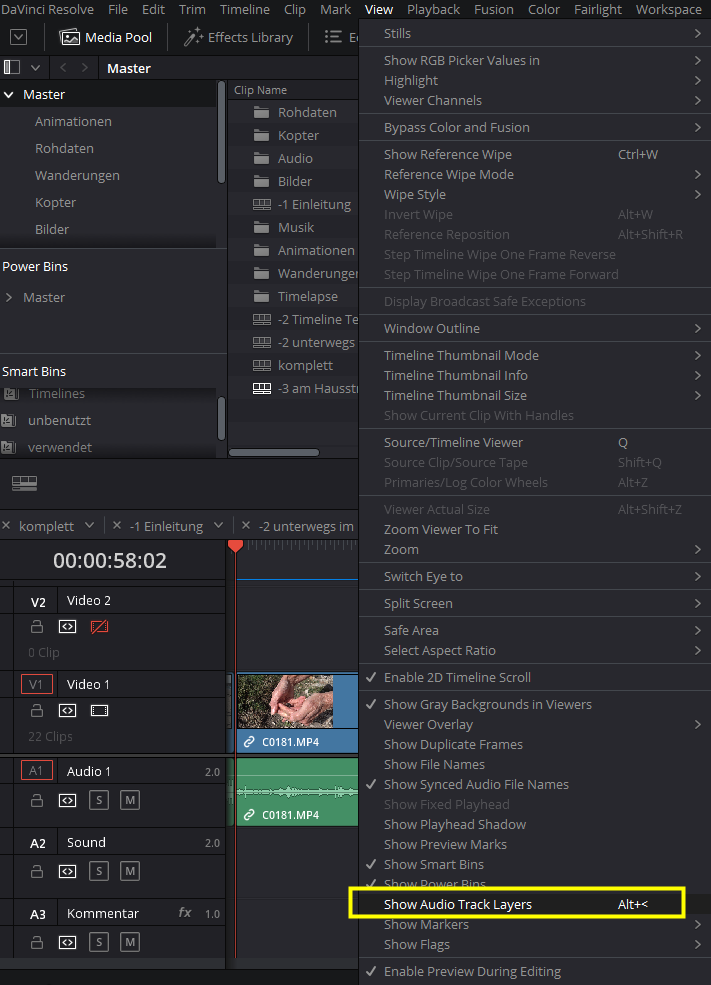Uncheck Show Smart Bins

535,865
